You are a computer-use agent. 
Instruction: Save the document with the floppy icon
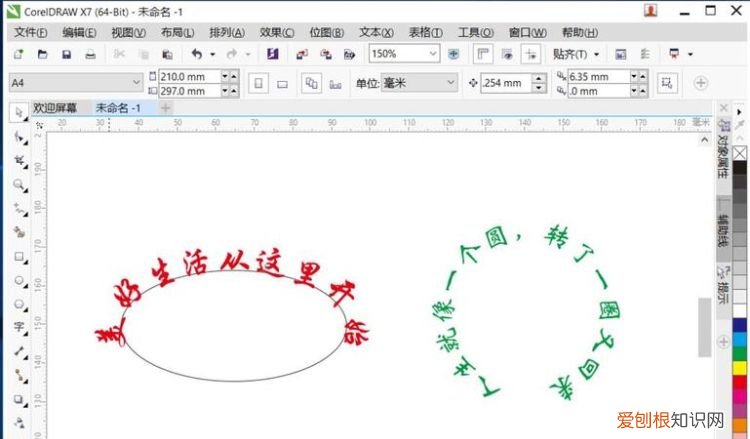click(66, 54)
